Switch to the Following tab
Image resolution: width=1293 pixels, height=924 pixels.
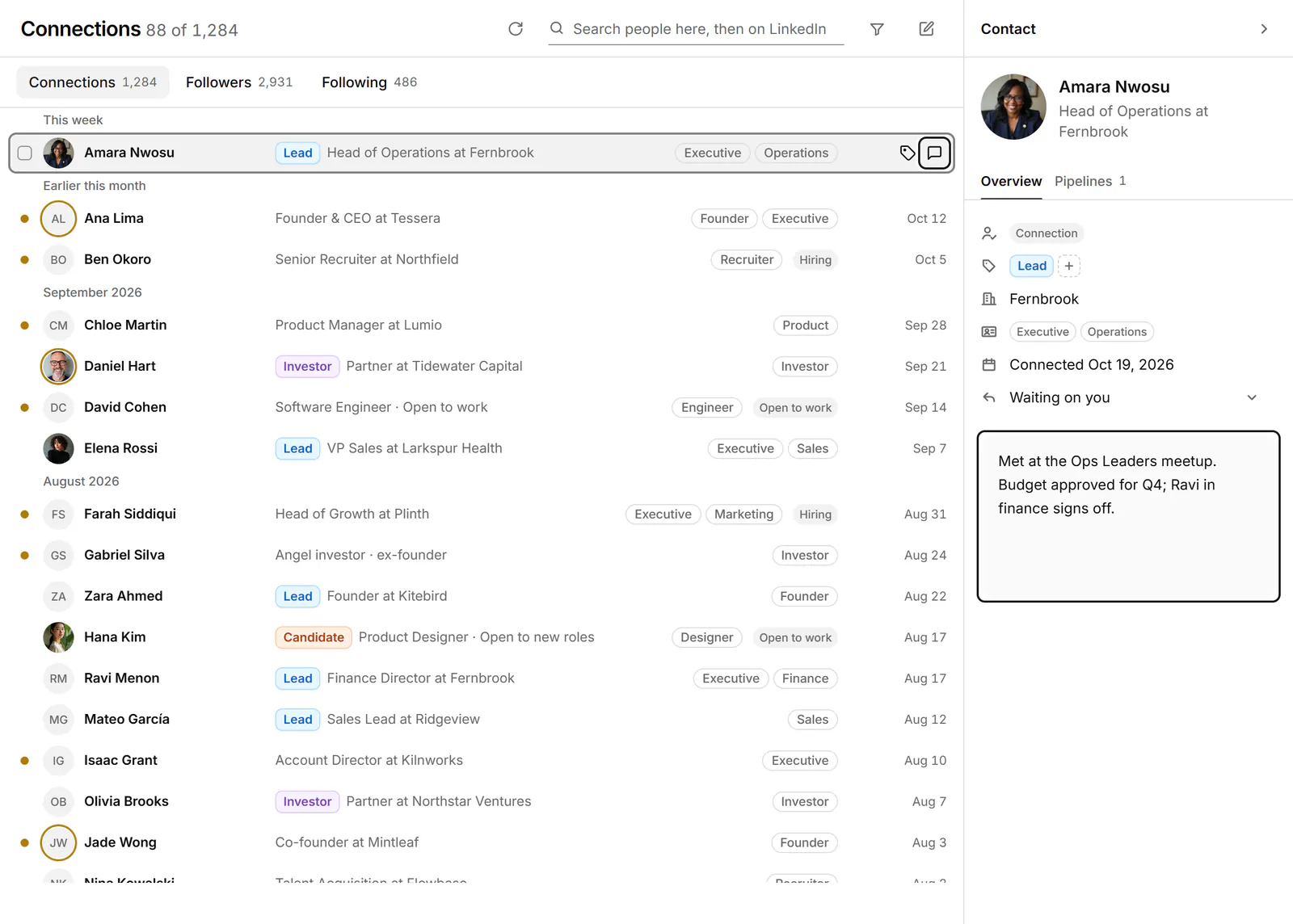[x=369, y=82]
